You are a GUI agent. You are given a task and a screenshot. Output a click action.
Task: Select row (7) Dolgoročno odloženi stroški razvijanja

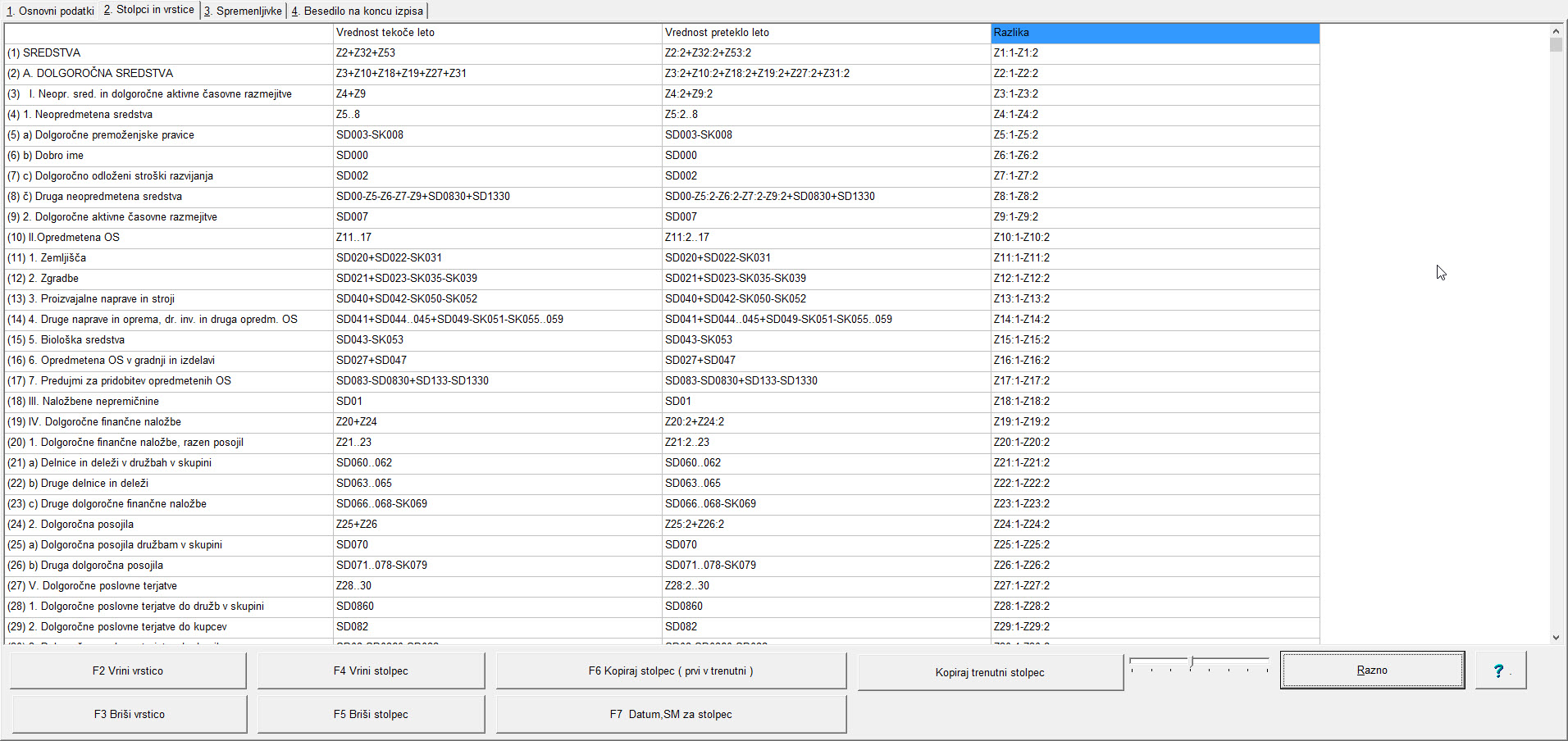[169, 176]
